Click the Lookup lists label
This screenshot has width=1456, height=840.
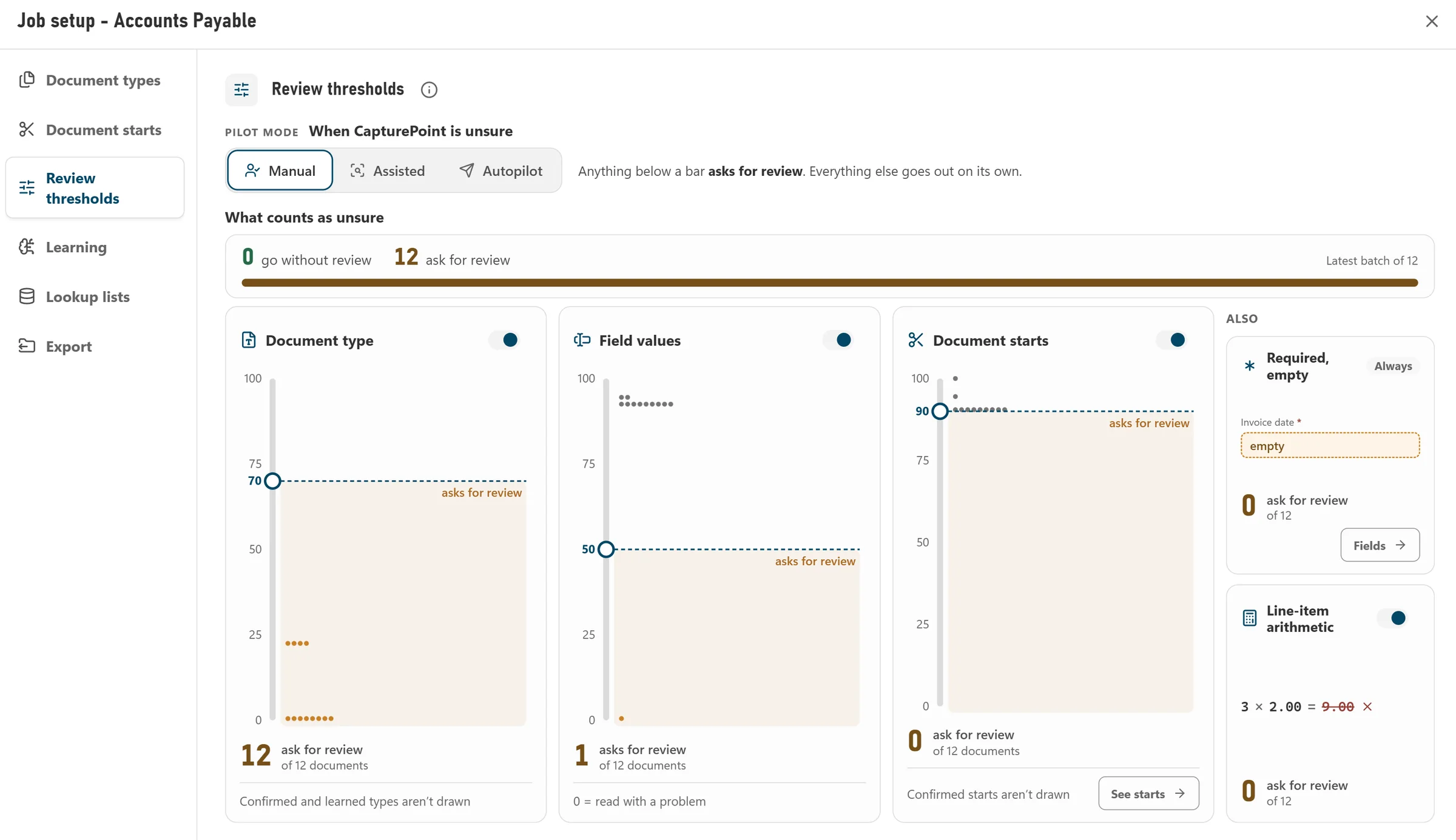(88, 297)
